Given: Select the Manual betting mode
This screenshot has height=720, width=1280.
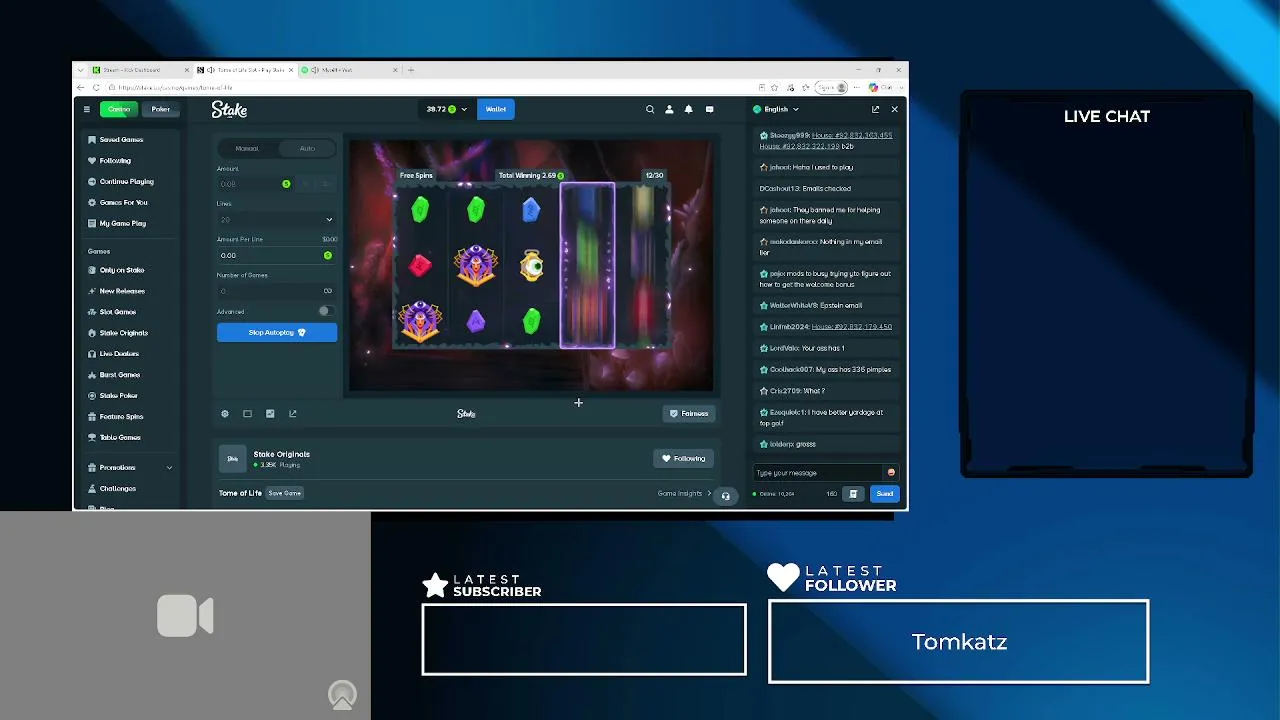Looking at the screenshot, I should tap(247, 149).
